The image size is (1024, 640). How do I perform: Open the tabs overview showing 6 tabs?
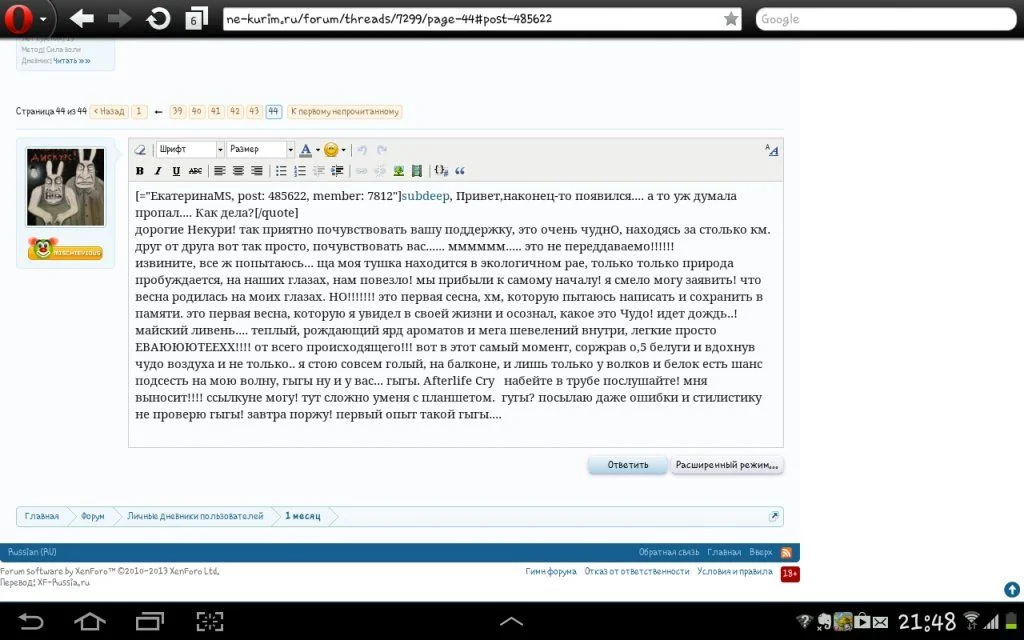pyautogui.click(x=196, y=18)
